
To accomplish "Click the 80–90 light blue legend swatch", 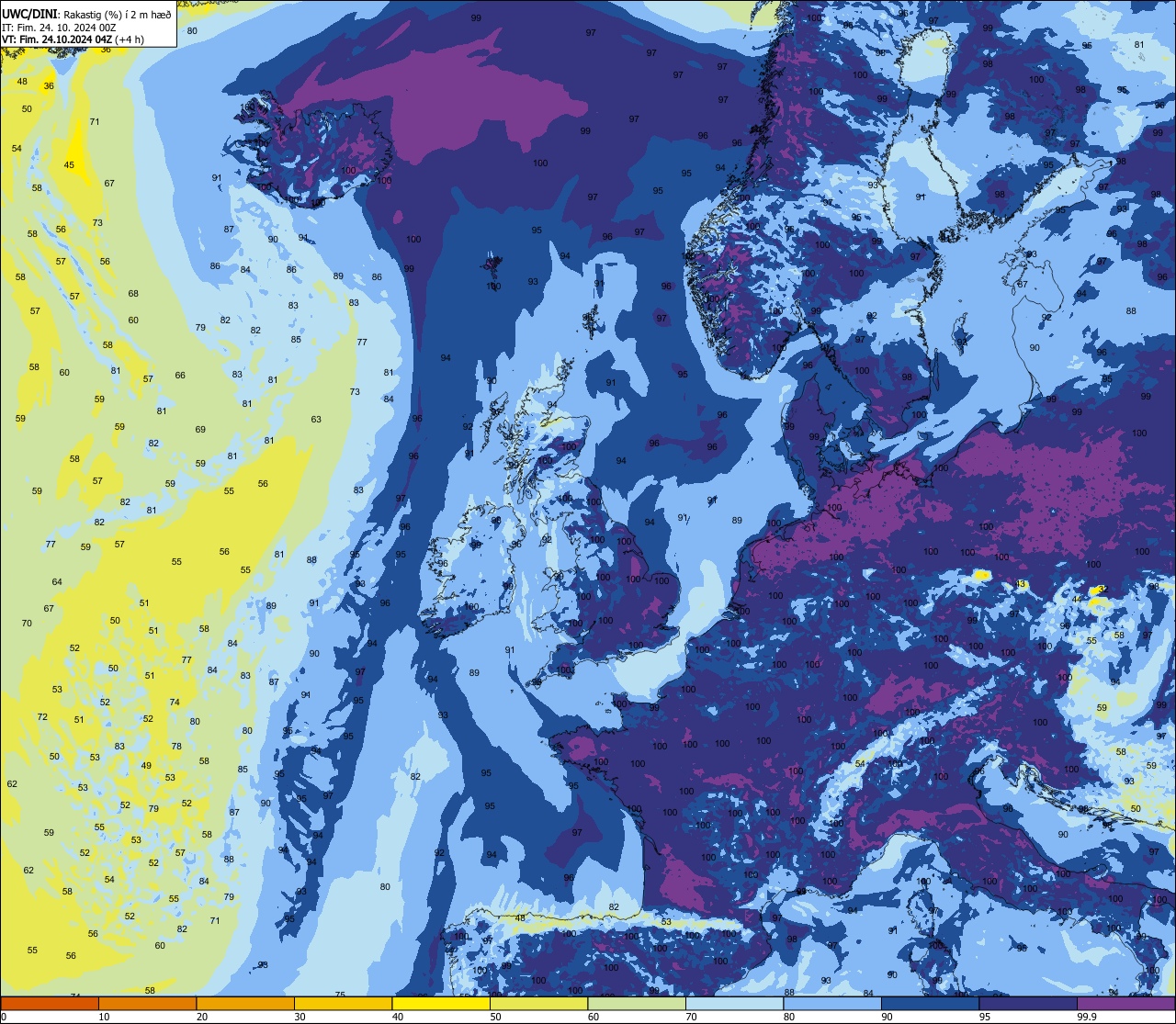I will coord(832,1003).
